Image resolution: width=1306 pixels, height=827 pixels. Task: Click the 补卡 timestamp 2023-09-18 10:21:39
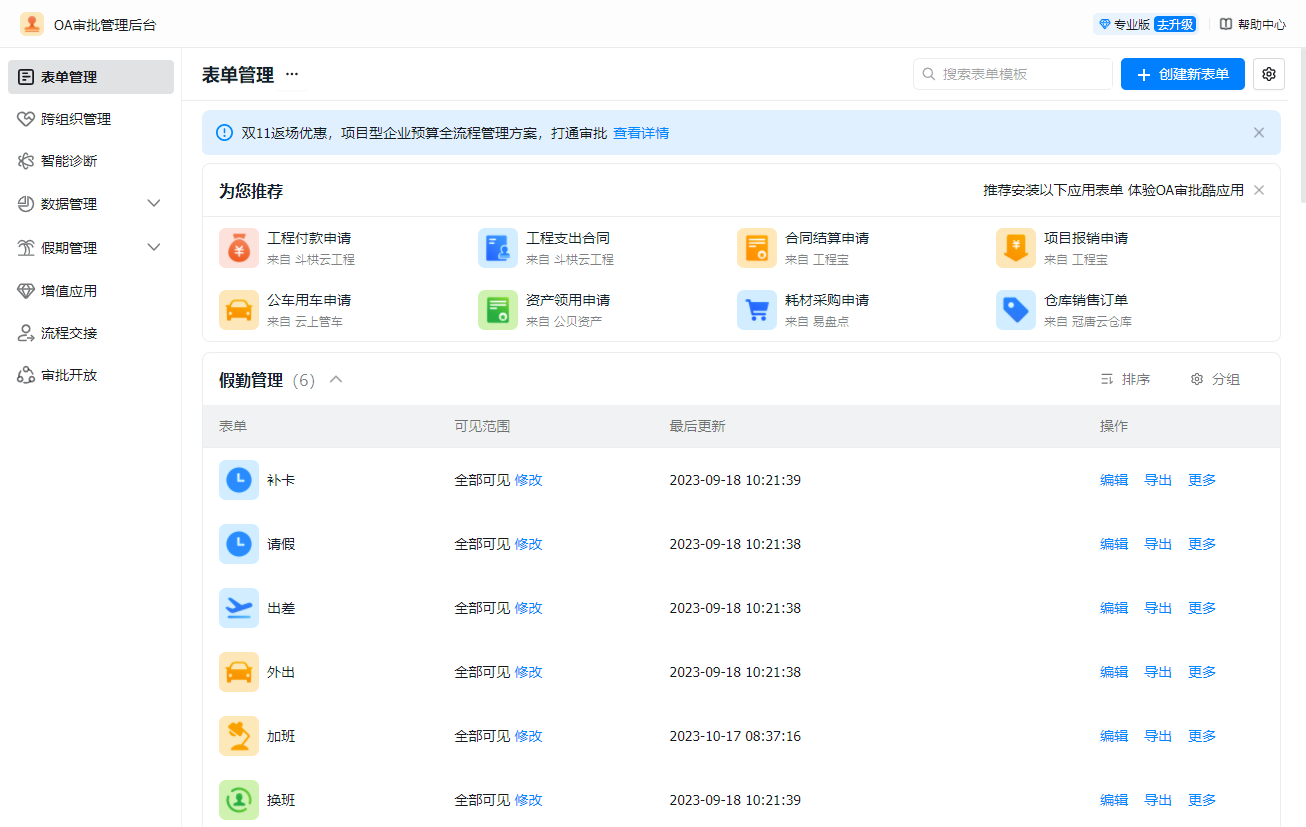tap(735, 480)
